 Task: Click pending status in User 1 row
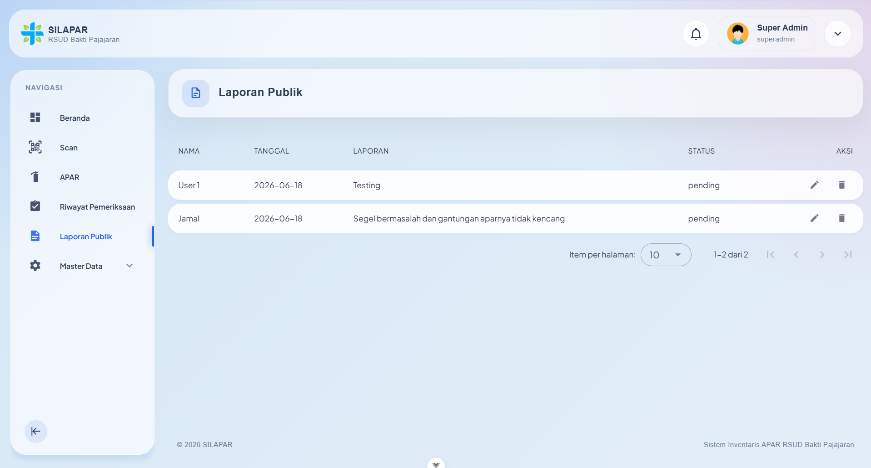[x=703, y=185]
